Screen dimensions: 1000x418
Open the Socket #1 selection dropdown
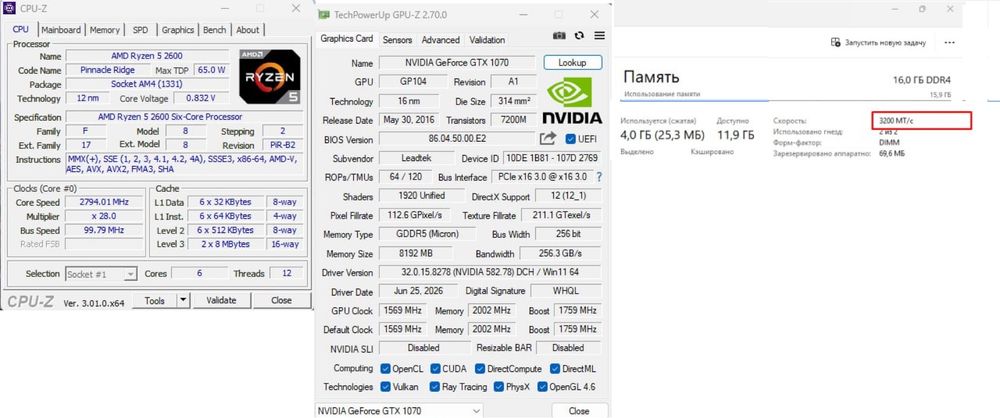click(101, 274)
